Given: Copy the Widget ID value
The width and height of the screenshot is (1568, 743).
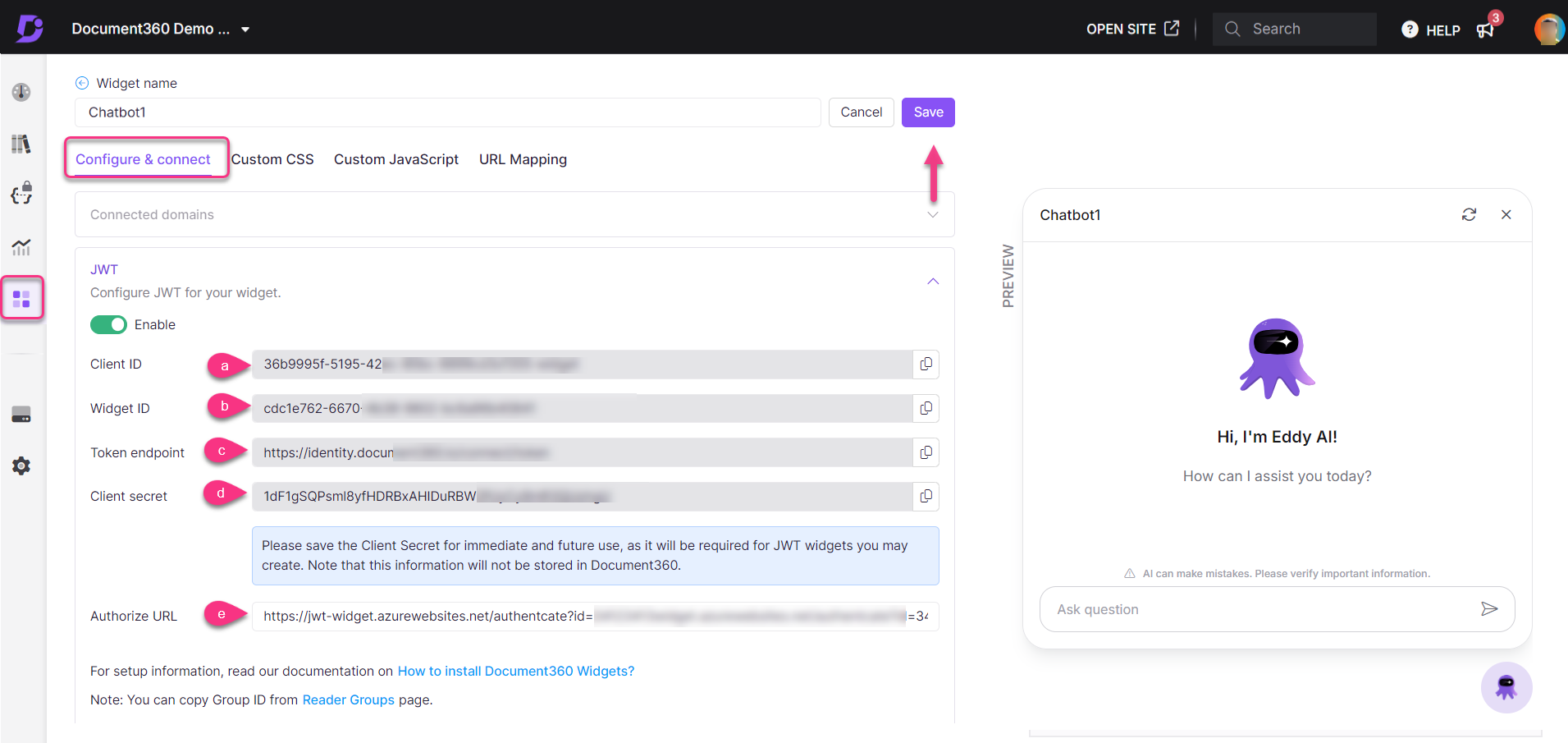Looking at the screenshot, I should pyautogui.click(x=926, y=408).
